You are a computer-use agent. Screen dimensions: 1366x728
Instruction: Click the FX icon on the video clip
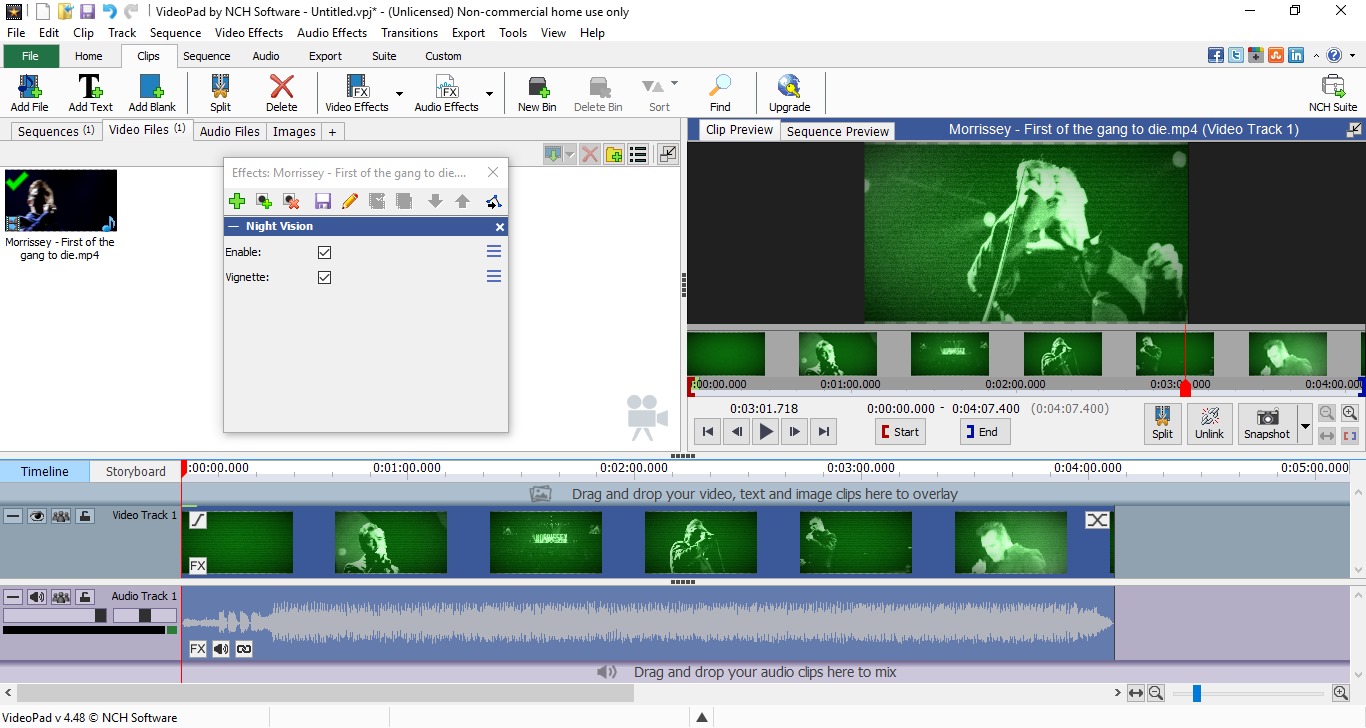coord(198,566)
